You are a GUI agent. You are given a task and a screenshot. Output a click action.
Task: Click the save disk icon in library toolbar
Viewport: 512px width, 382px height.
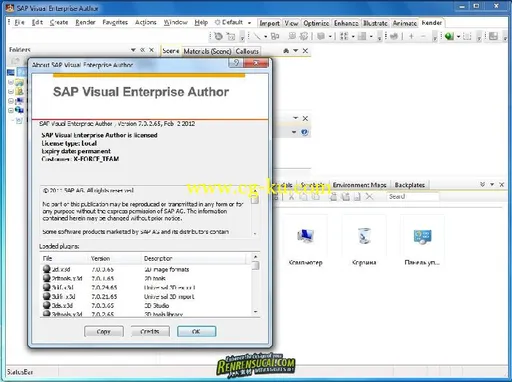tap(357, 197)
